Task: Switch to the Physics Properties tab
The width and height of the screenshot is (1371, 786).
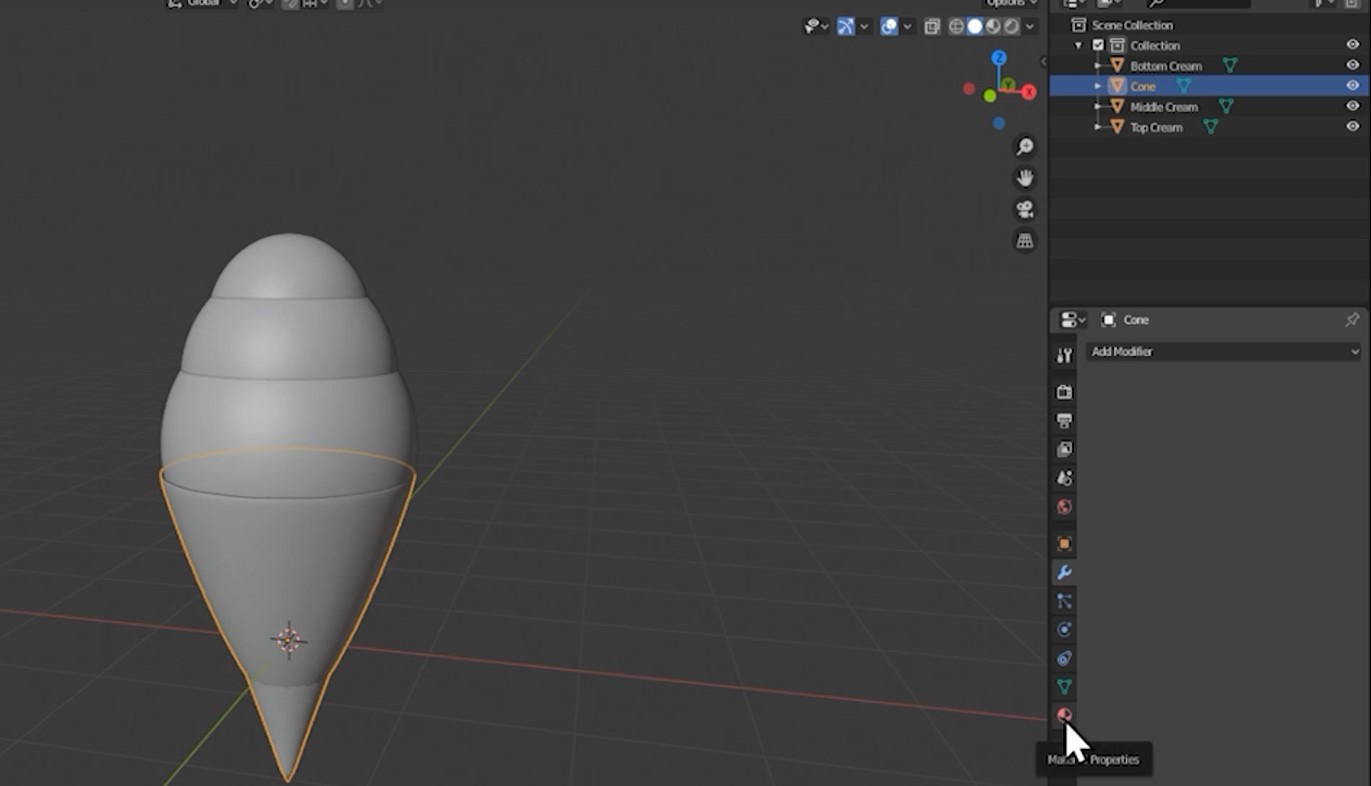Action: click(1064, 630)
